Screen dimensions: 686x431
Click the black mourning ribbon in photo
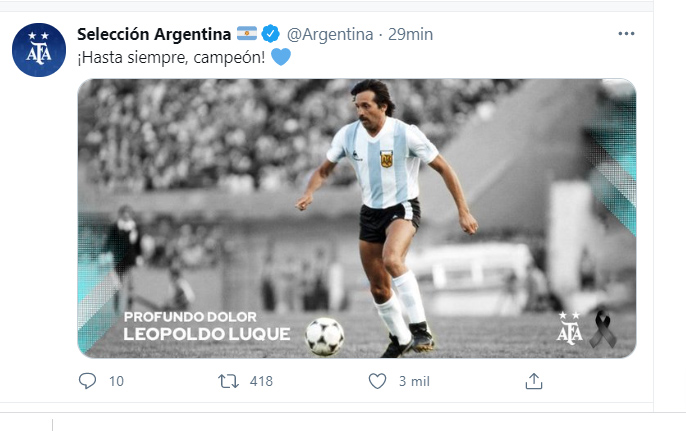click(x=603, y=329)
